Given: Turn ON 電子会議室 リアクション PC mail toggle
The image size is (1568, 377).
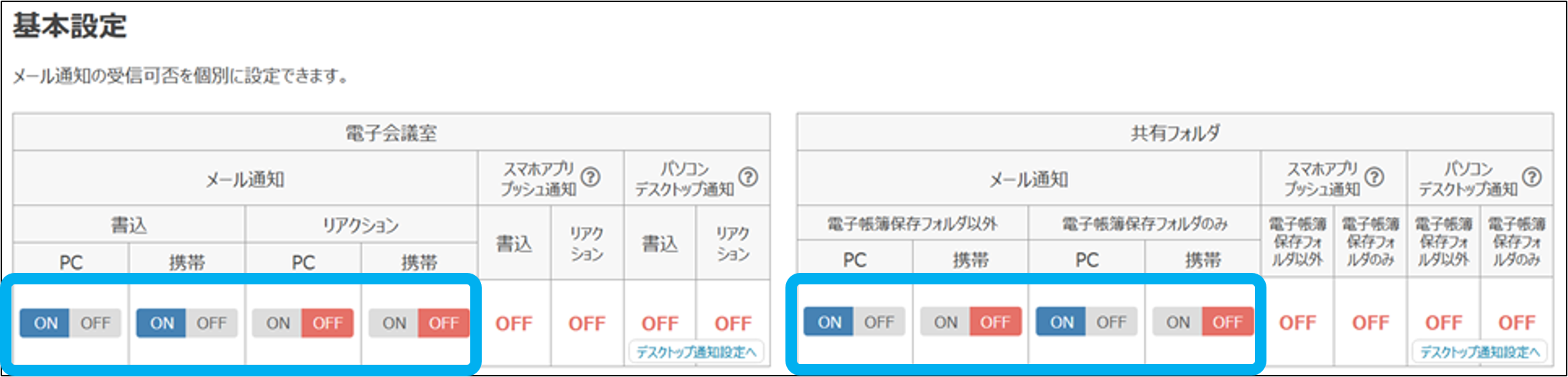Looking at the screenshot, I should click(x=278, y=323).
